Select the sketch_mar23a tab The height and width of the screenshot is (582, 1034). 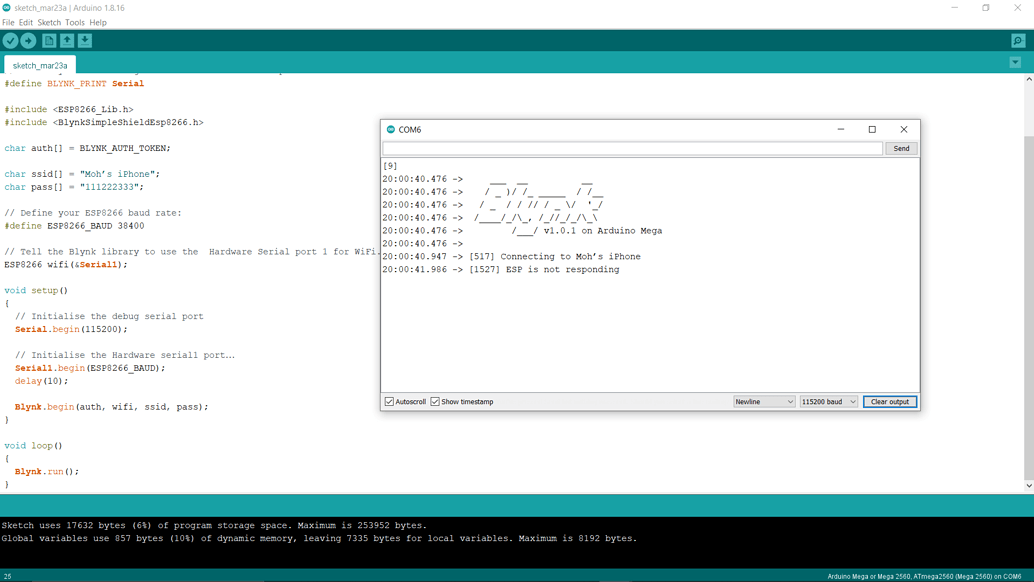39,63
